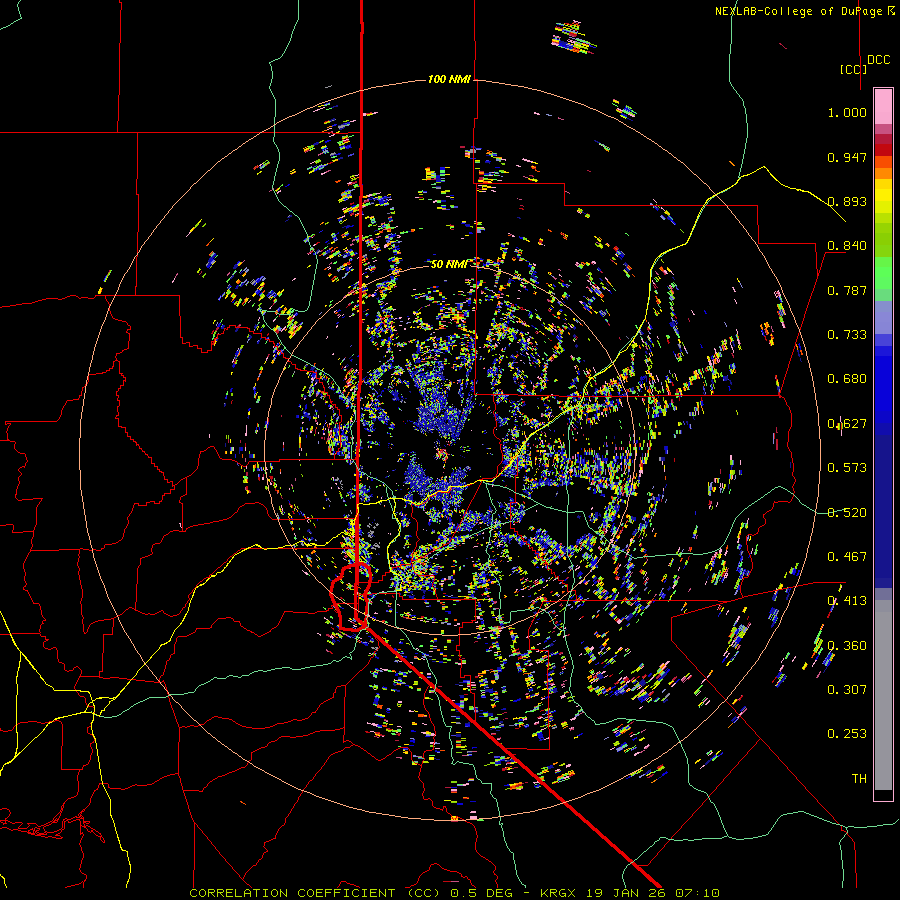Click the 1.000 value on the scale
This screenshot has width=900, height=900.
(x=847, y=112)
